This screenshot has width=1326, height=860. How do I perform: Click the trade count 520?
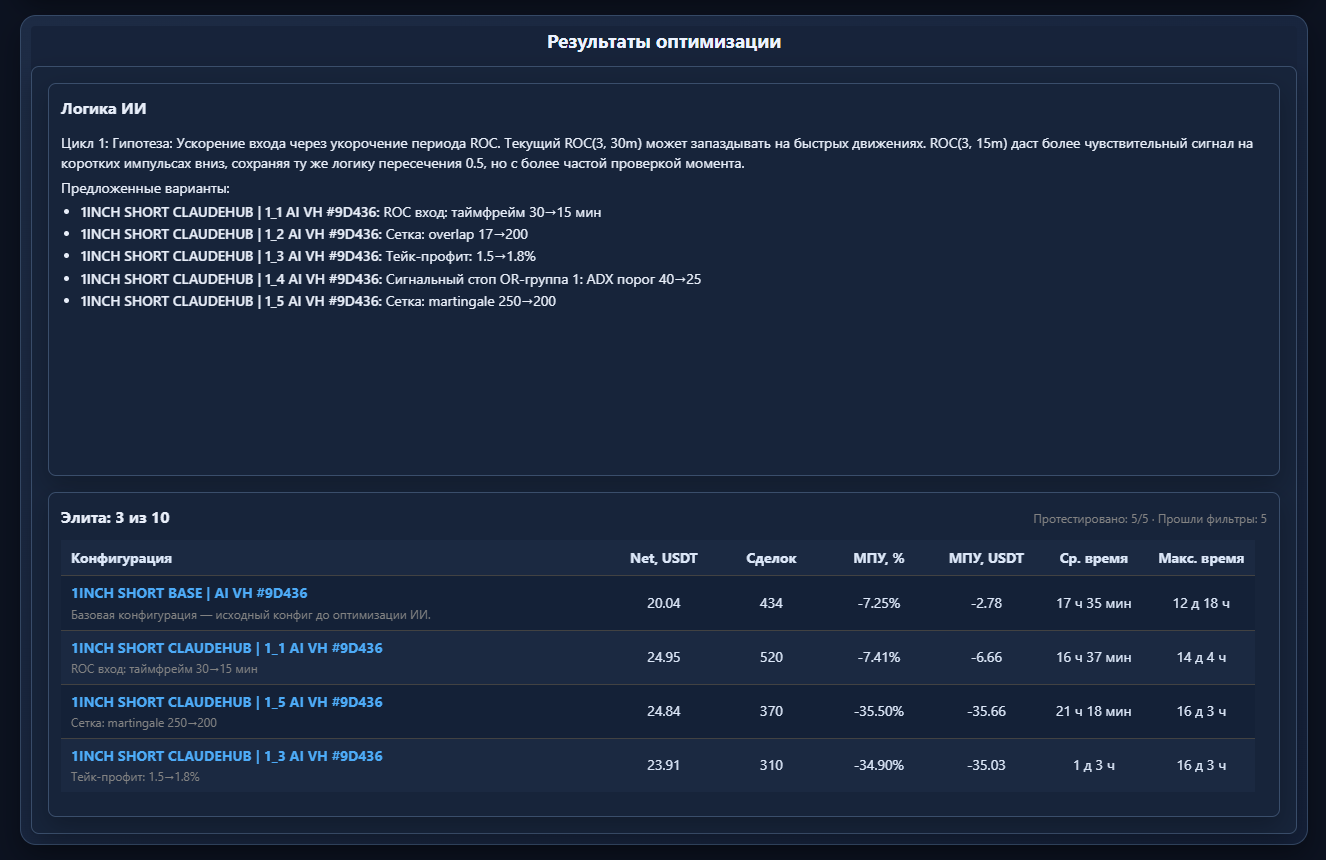click(x=771, y=657)
